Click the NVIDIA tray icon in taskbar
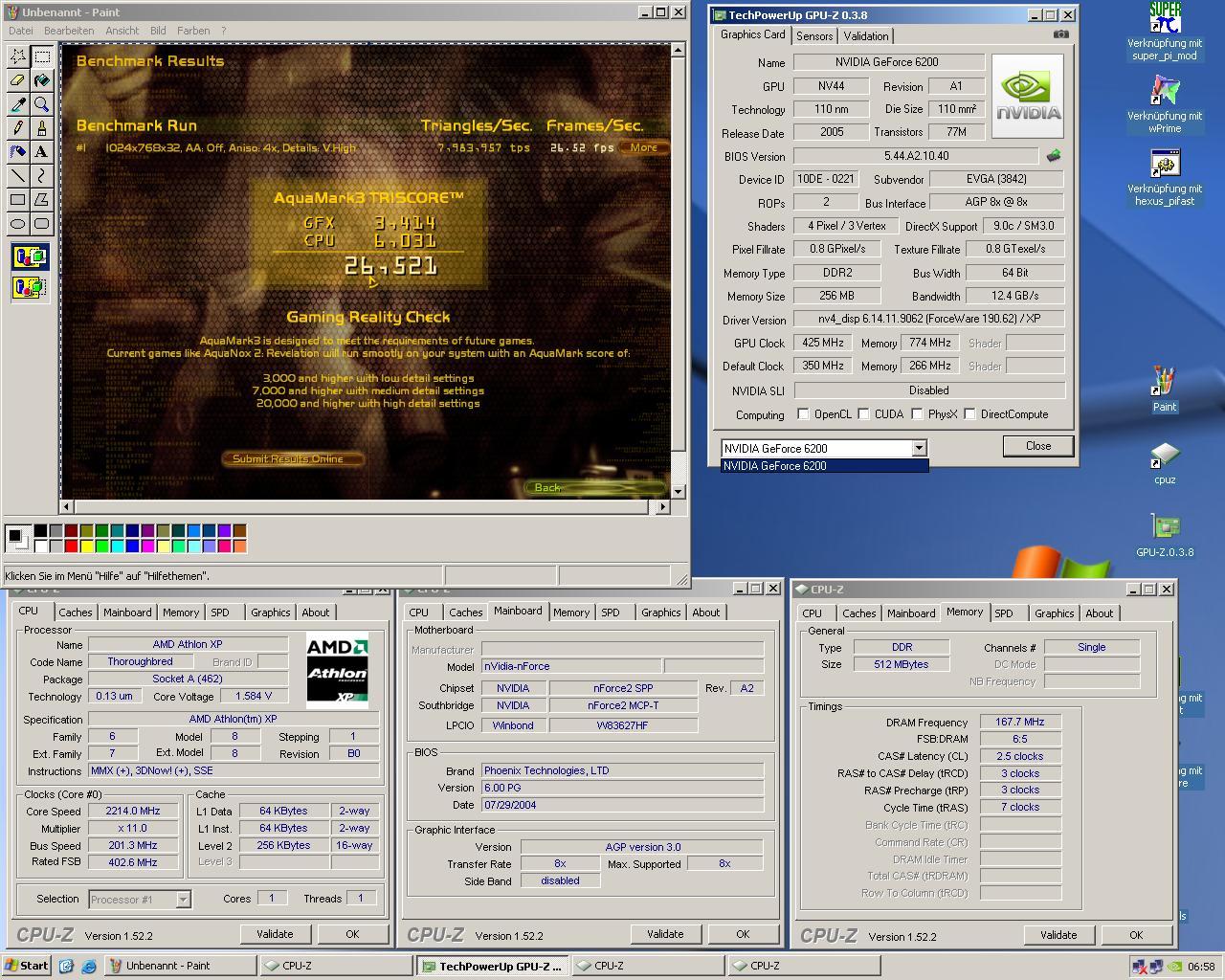This screenshot has width=1225, height=980. click(x=1176, y=966)
